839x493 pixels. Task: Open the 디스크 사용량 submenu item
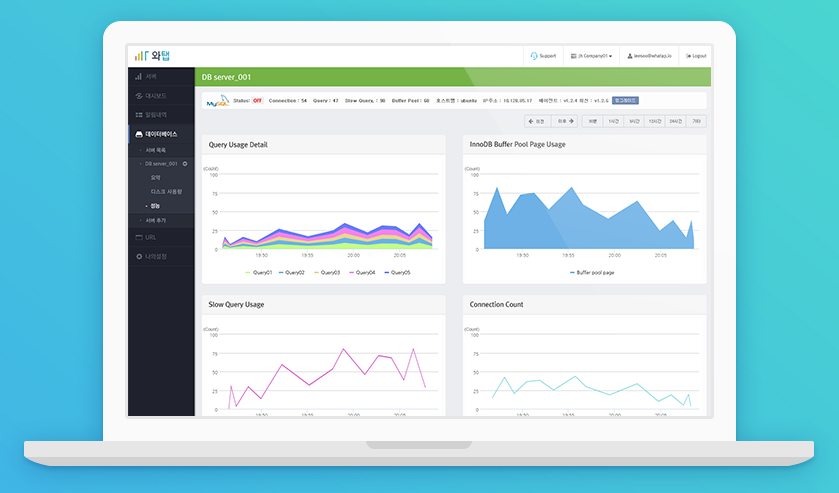pyautogui.click(x=166, y=192)
